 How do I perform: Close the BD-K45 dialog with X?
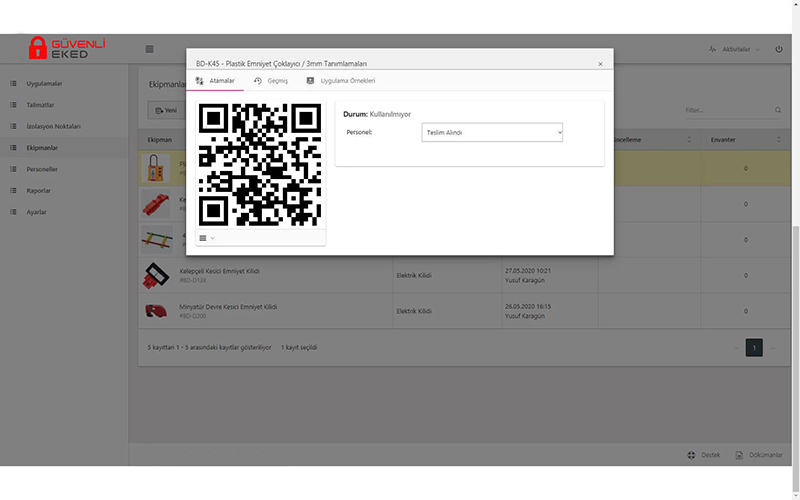pos(600,64)
